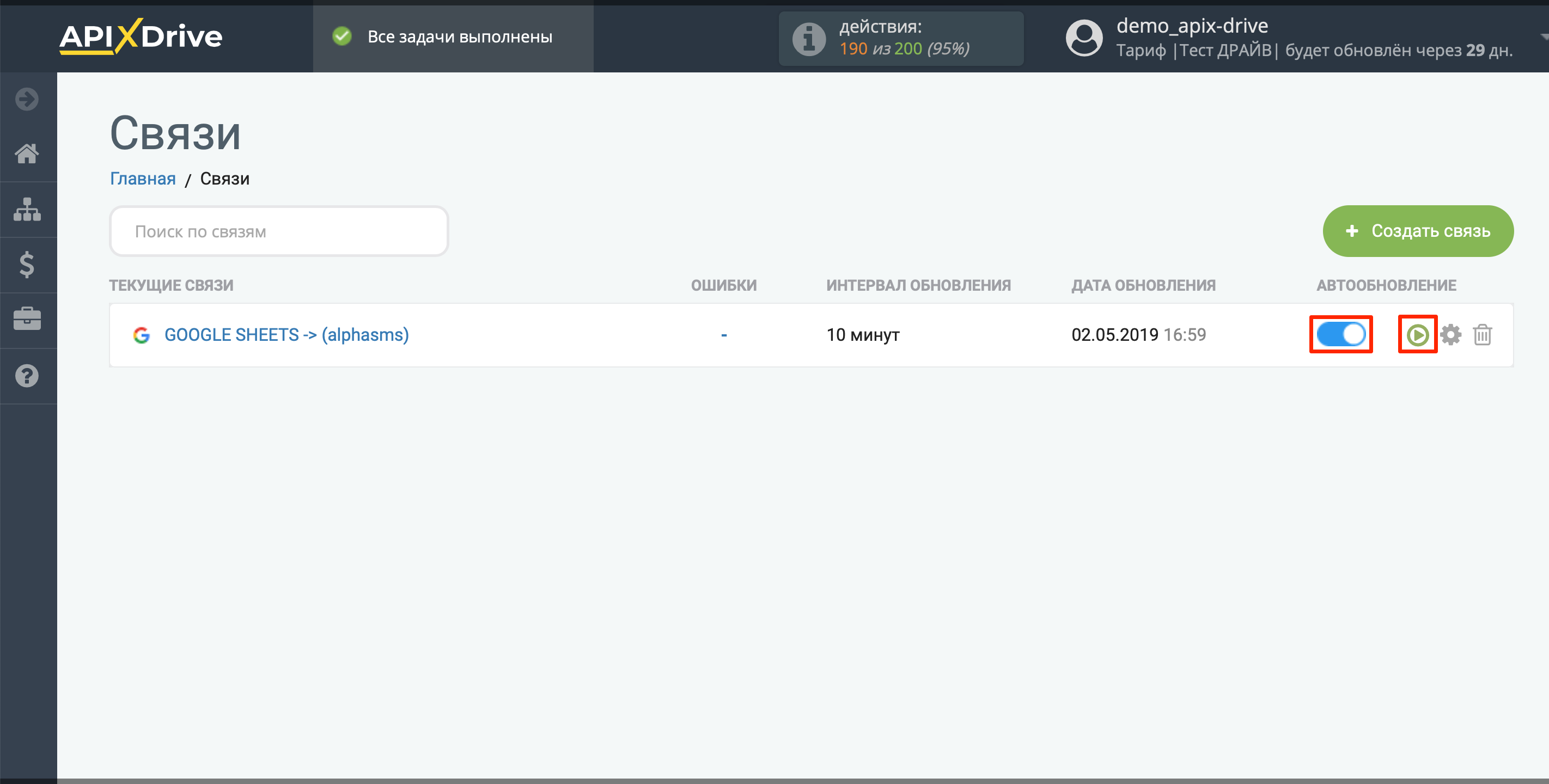Click the ОШИБКИ column header
The image size is (1549, 784).
(723, 286)
